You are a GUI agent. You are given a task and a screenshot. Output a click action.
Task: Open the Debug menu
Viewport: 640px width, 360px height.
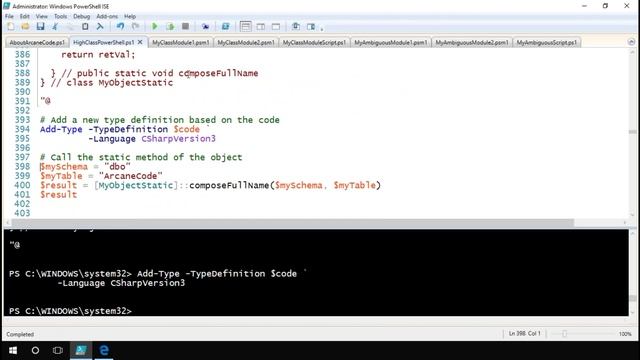[82, 16]
